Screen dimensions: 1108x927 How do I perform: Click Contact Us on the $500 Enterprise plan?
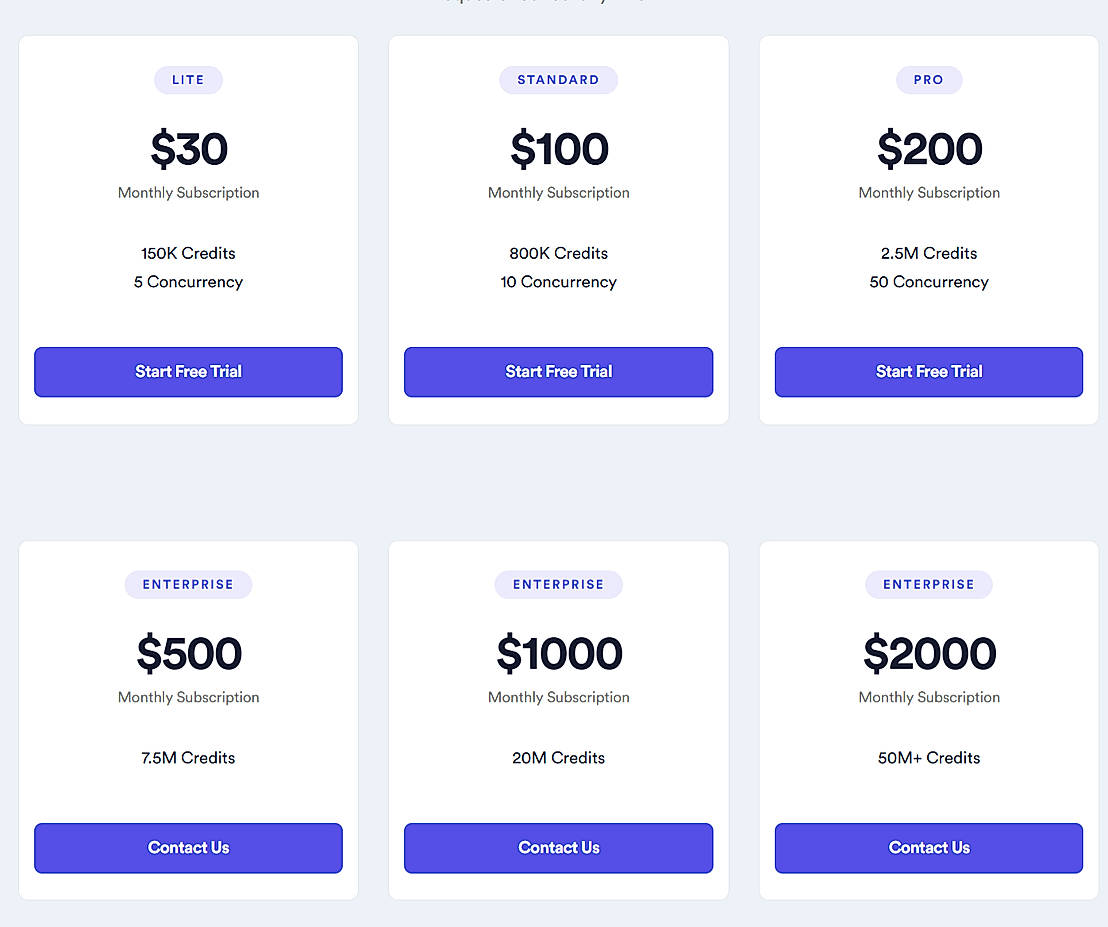point(188,848)
